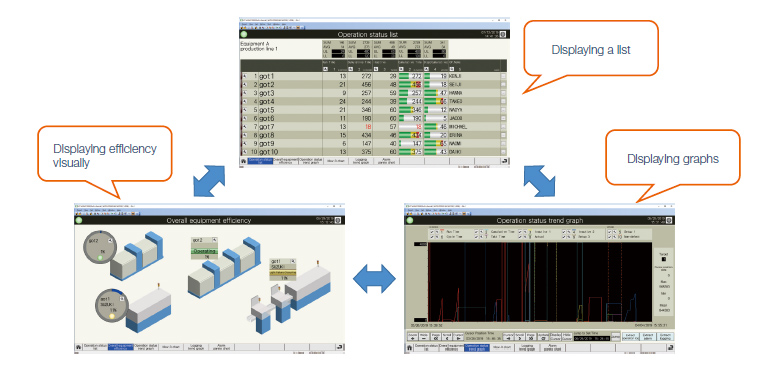Sort fifth column using header arrow in status list
The image size is (780, 379).
(426, 69)
